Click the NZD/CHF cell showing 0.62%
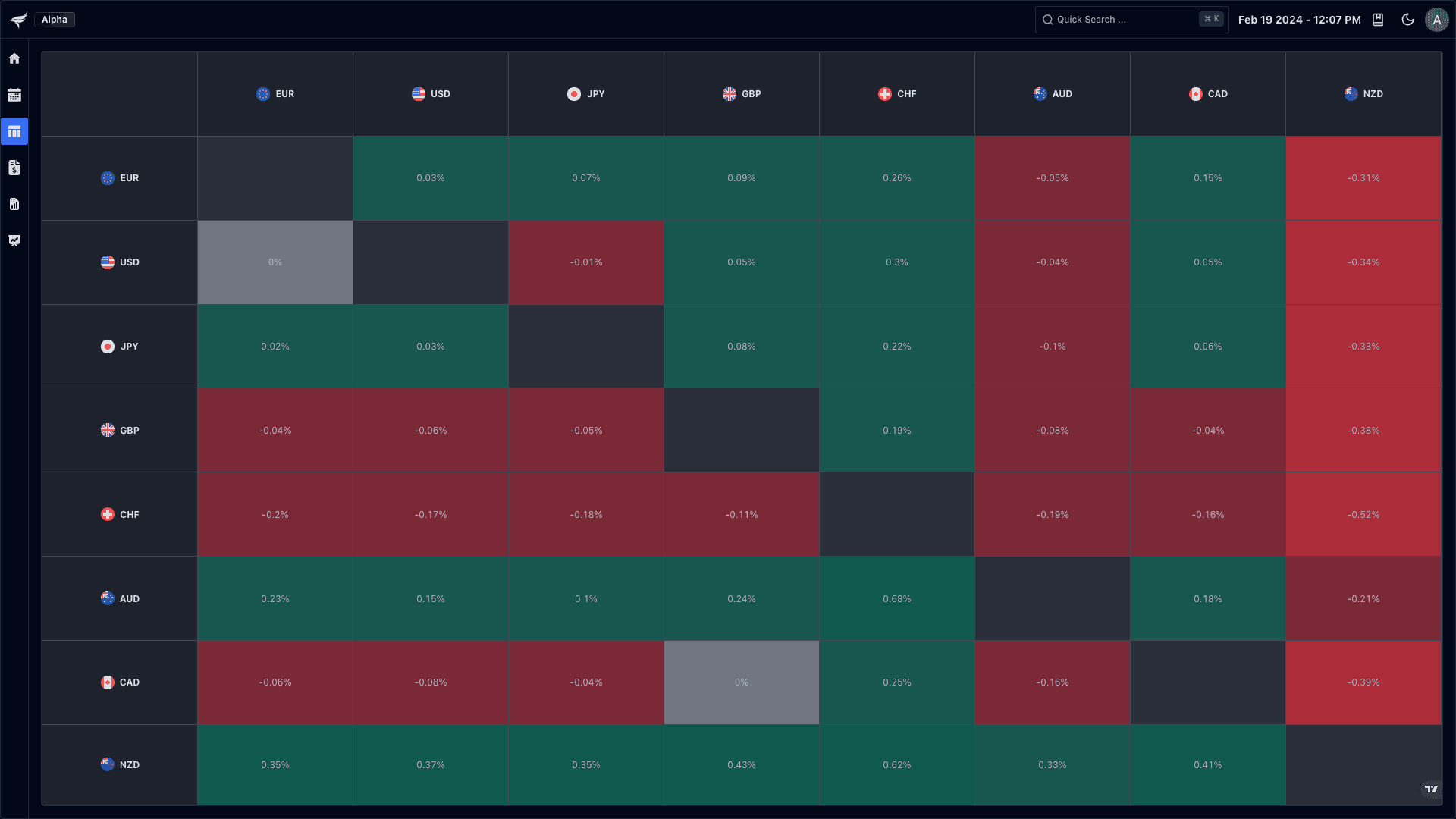 tap(897, 764)
